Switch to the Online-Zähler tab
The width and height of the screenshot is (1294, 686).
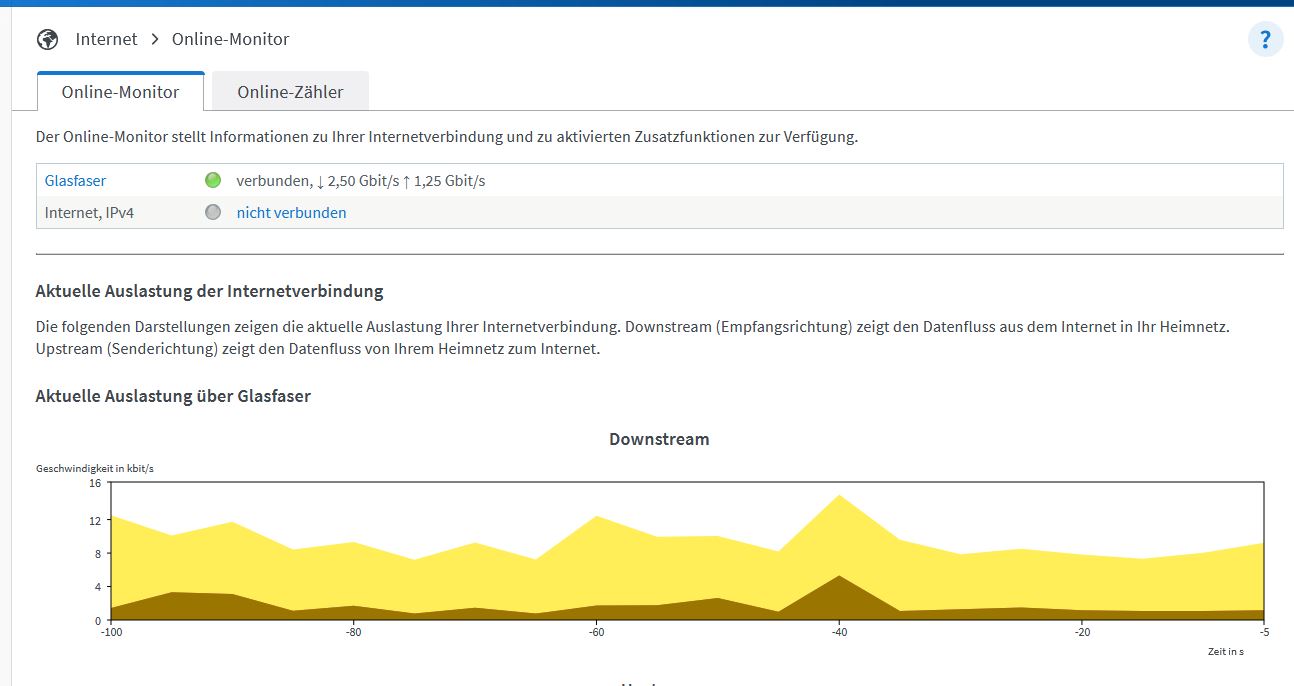pos(290,92)
